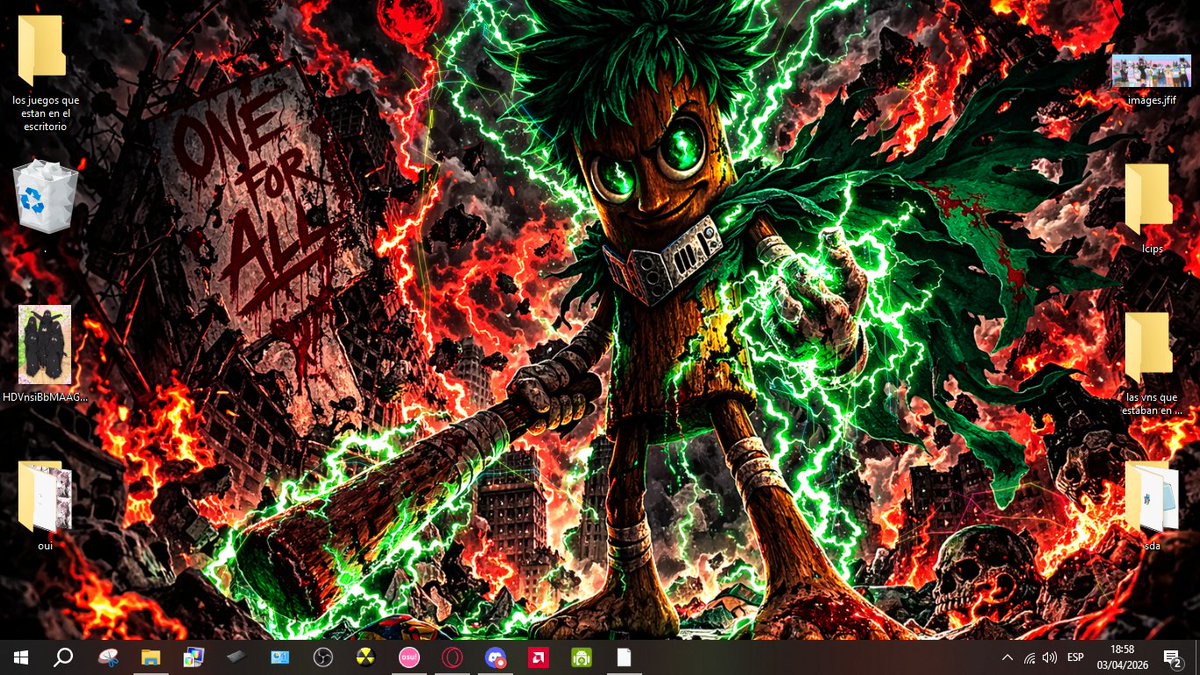The image size is (1200, 675).
Task: Open the green Android app icon in taskbar
Action: [581, 657]
